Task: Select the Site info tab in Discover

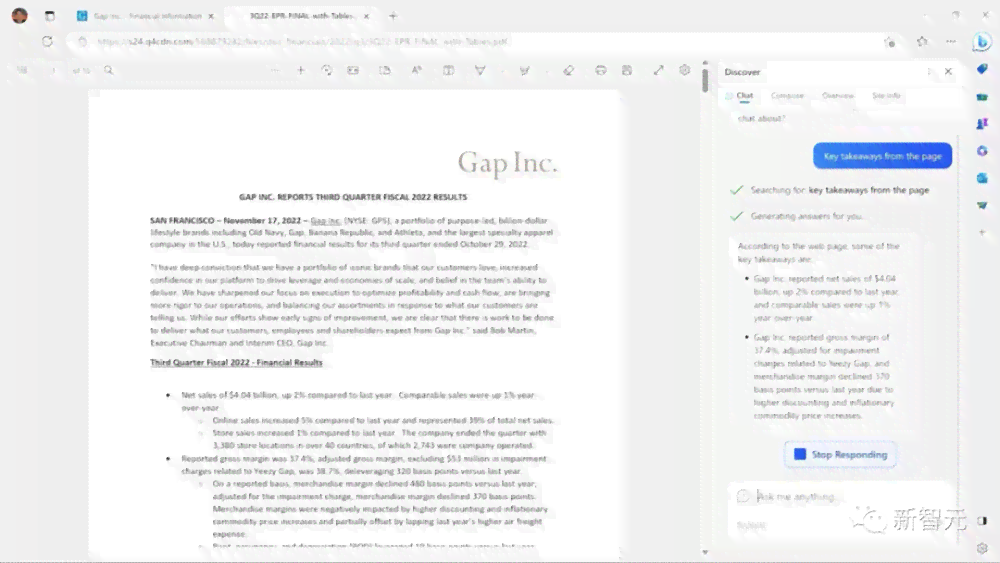Action: (x=886, y=96)
